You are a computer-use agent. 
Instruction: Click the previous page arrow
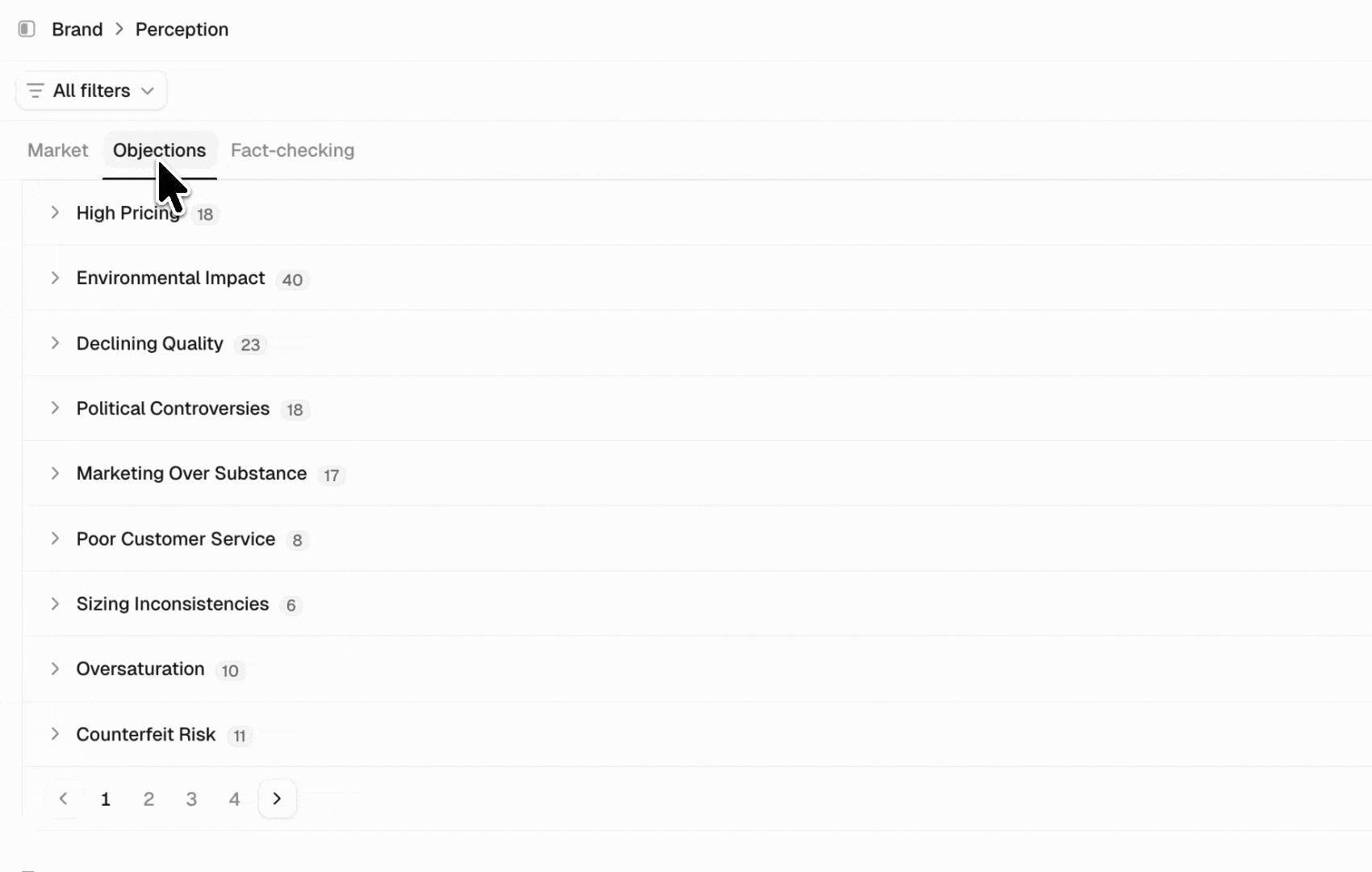click(63, 799)
